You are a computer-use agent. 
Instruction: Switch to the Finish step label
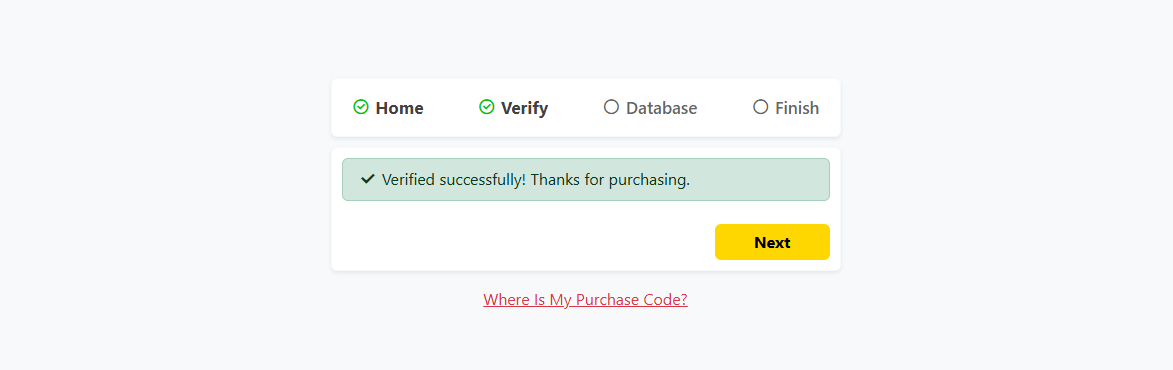[797, 108]
